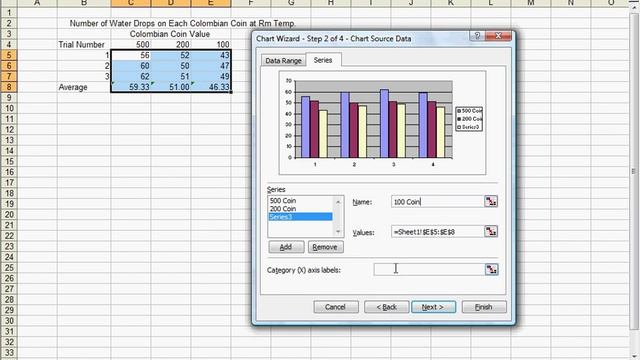Select the Series tab
Image resolution: width=640 pixels, height=360 pixels.
323,60
